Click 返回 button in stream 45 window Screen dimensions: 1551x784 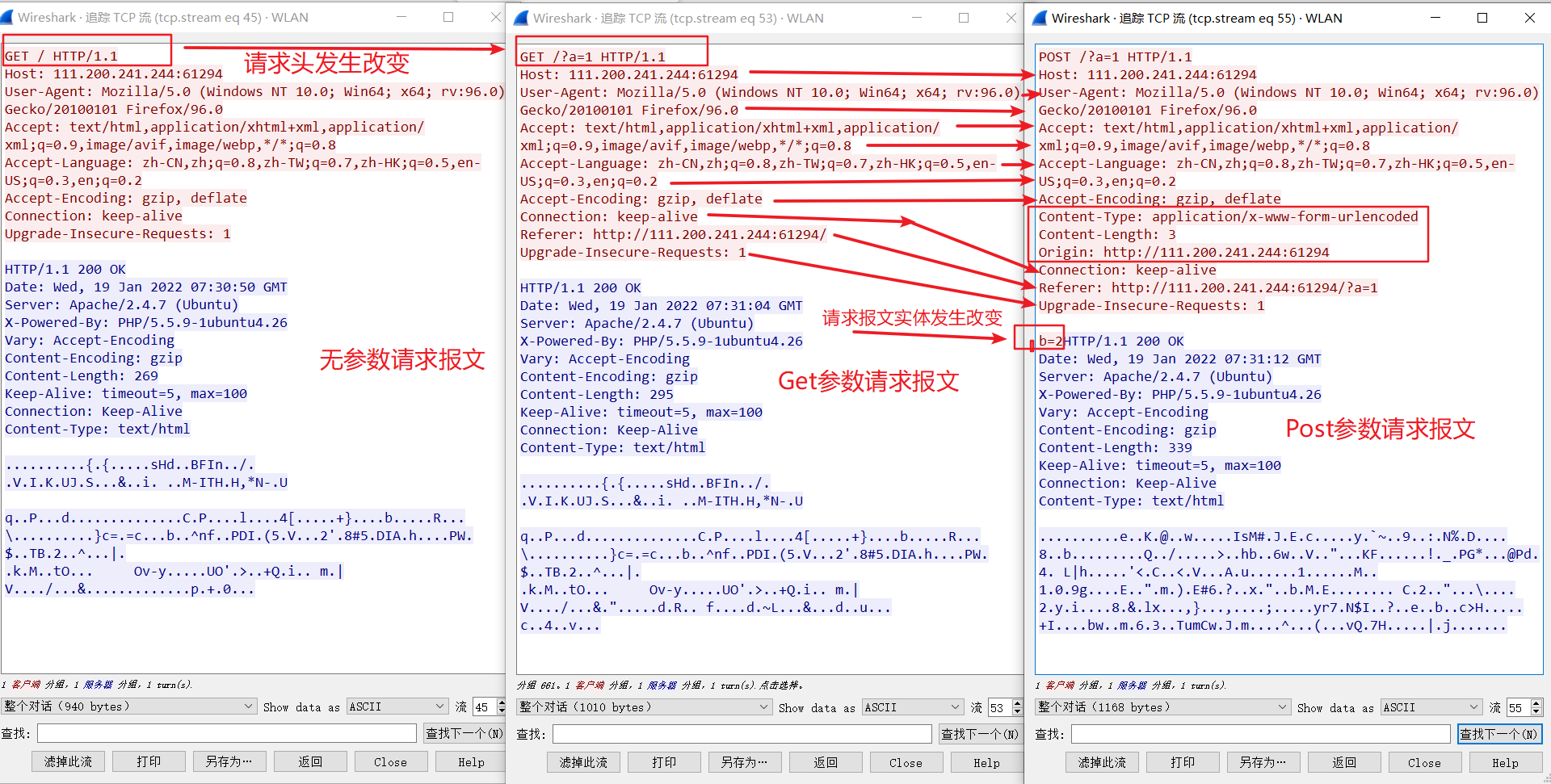[310, 761]
